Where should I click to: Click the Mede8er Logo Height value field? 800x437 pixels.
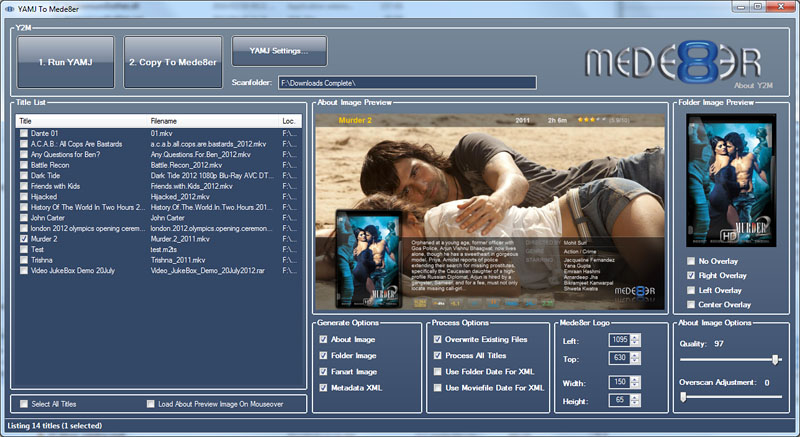pos(620,400)
